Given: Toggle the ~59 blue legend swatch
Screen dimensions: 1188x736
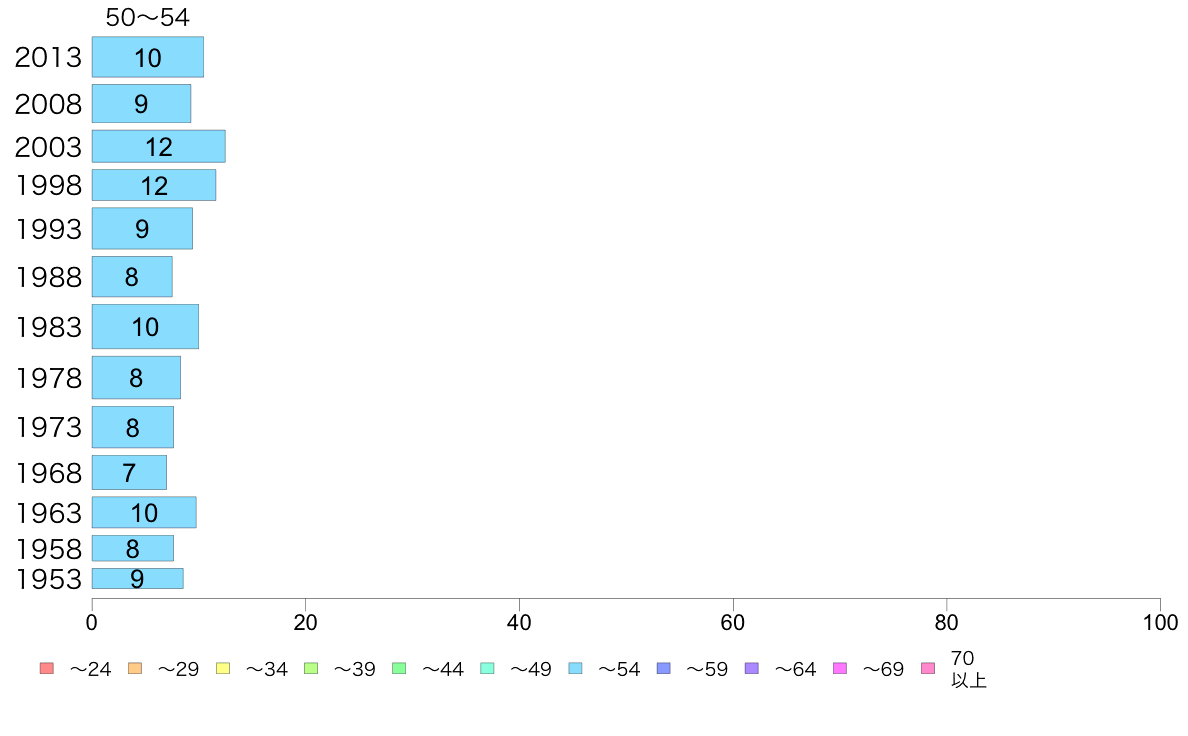Looking at the screenshot, I should pos(664,669).
